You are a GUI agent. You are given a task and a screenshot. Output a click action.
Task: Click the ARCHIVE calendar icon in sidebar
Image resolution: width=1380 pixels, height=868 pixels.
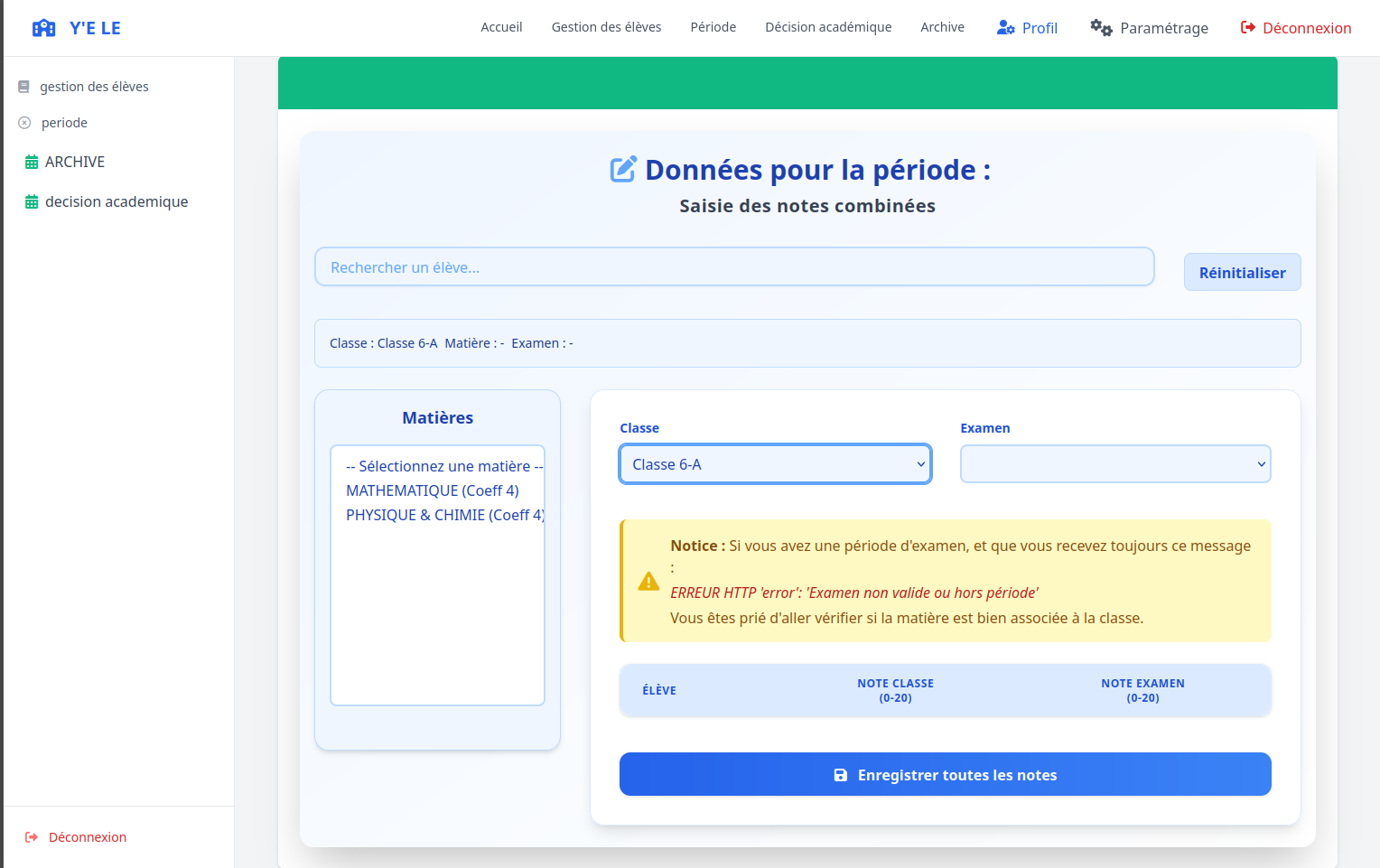pyautogui.click(x=32, y=163)
